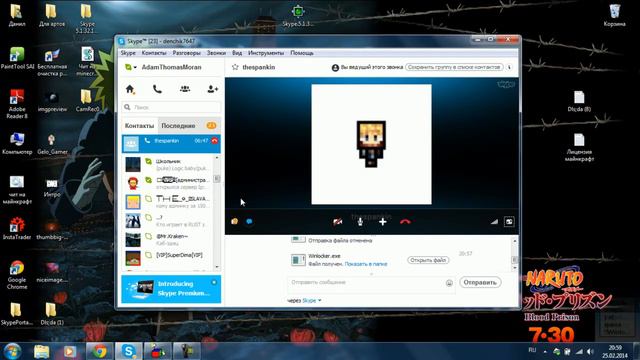Screen dimensions: 640x360
Task: Click the plus add participants button
Action: (382, 222)
